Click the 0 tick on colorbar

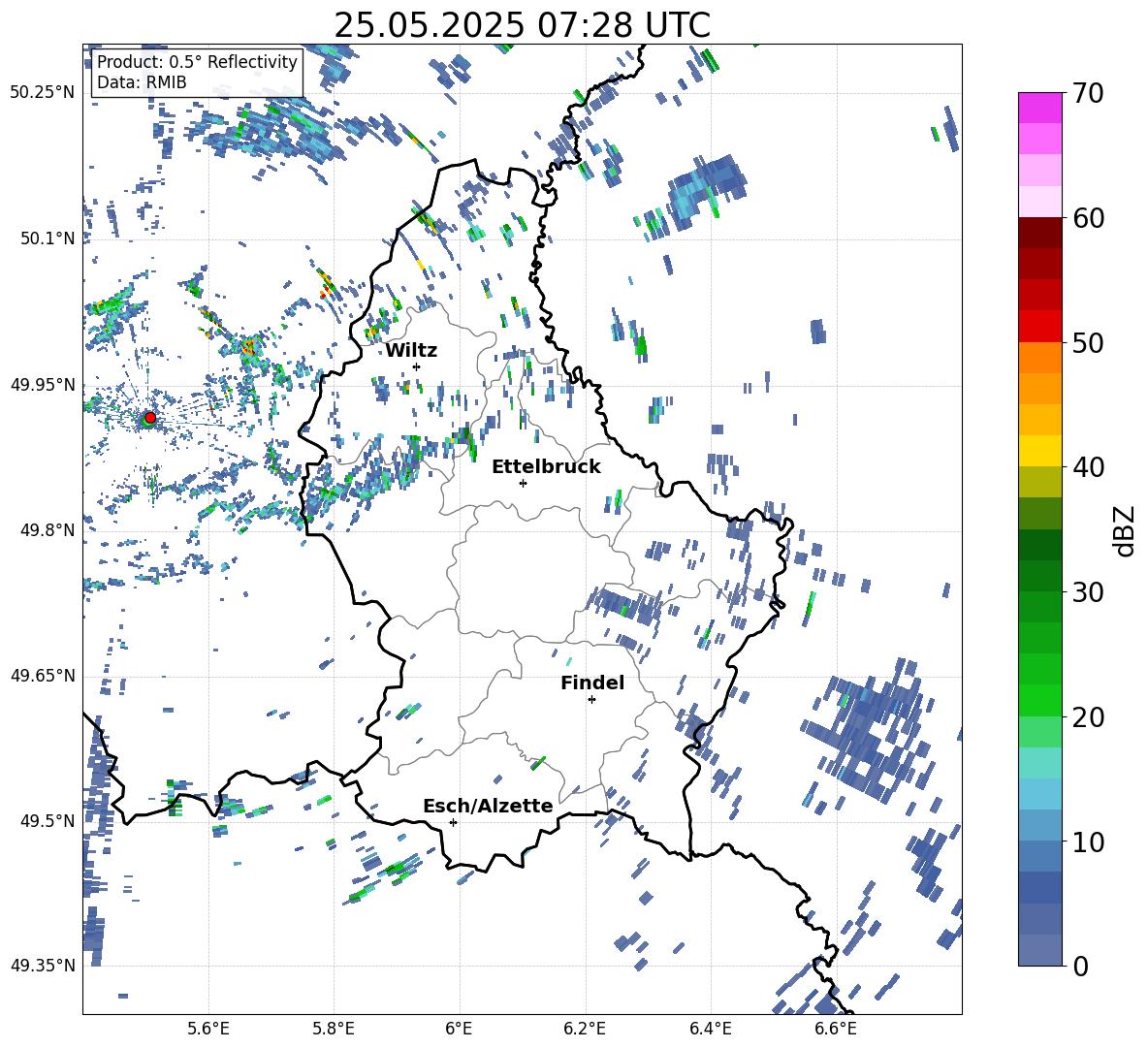1079,966
